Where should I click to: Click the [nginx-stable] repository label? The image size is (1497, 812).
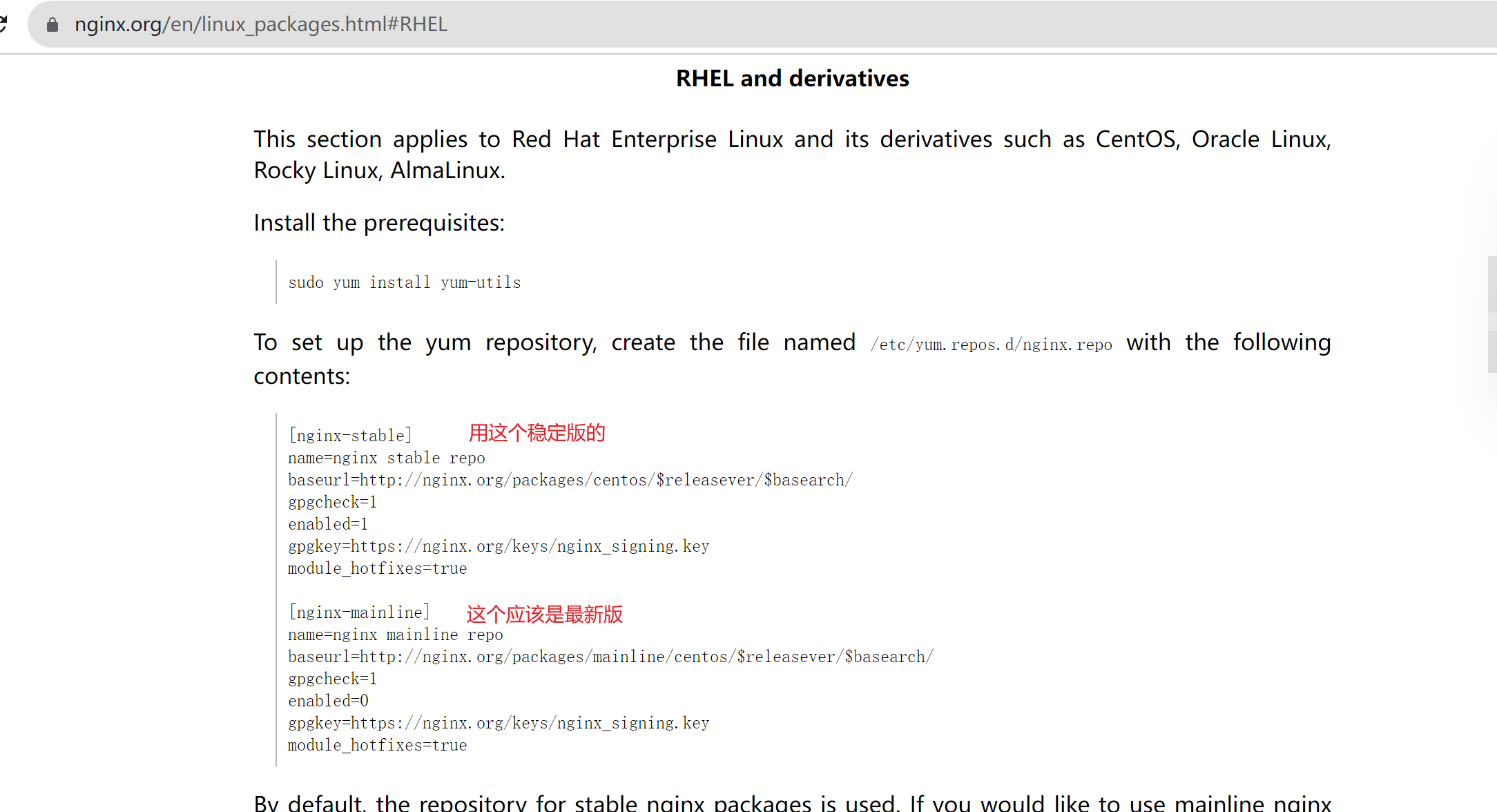[350, 435]
